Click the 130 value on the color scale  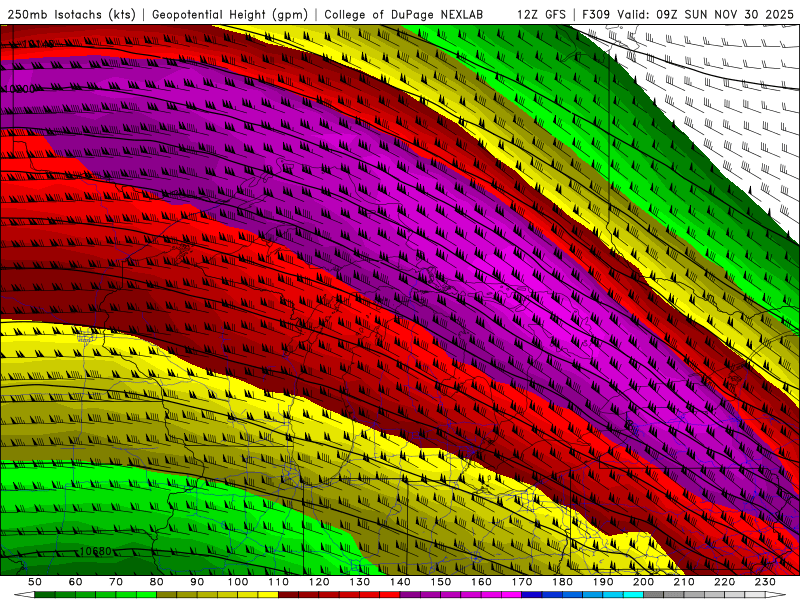[x=360, y=582]
